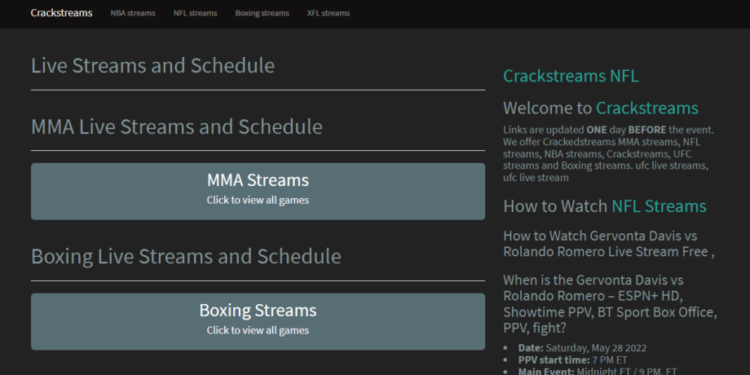Click the 'Links are updated ONE day BEFORE' paragraph

[608, 154]
